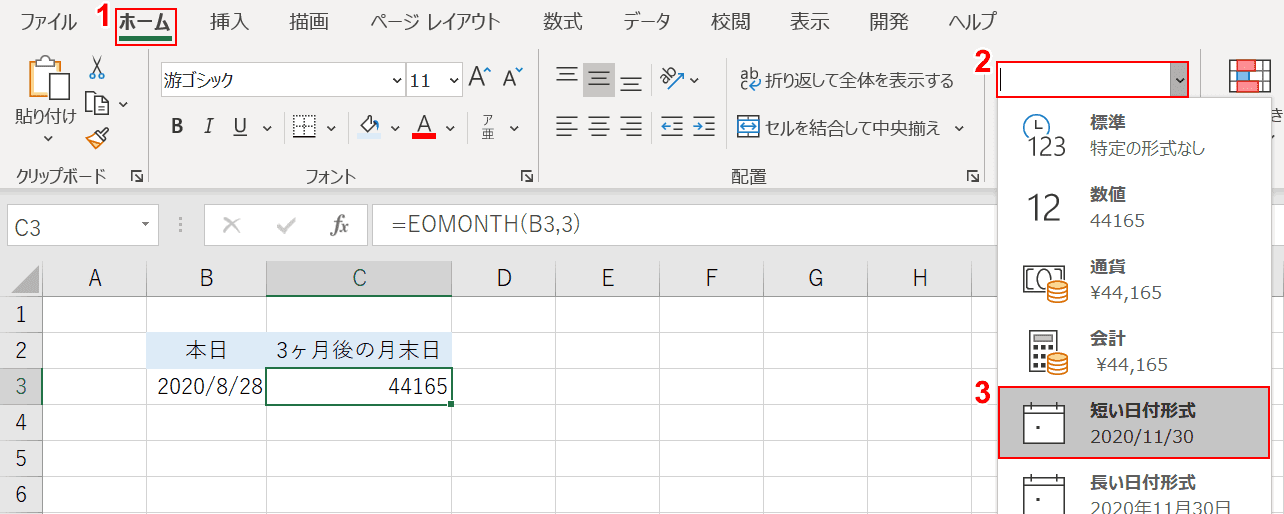Switch to the データ tab
This screenshot has width=1284, height=514.
pyautogui.click(x=647, y=21)
